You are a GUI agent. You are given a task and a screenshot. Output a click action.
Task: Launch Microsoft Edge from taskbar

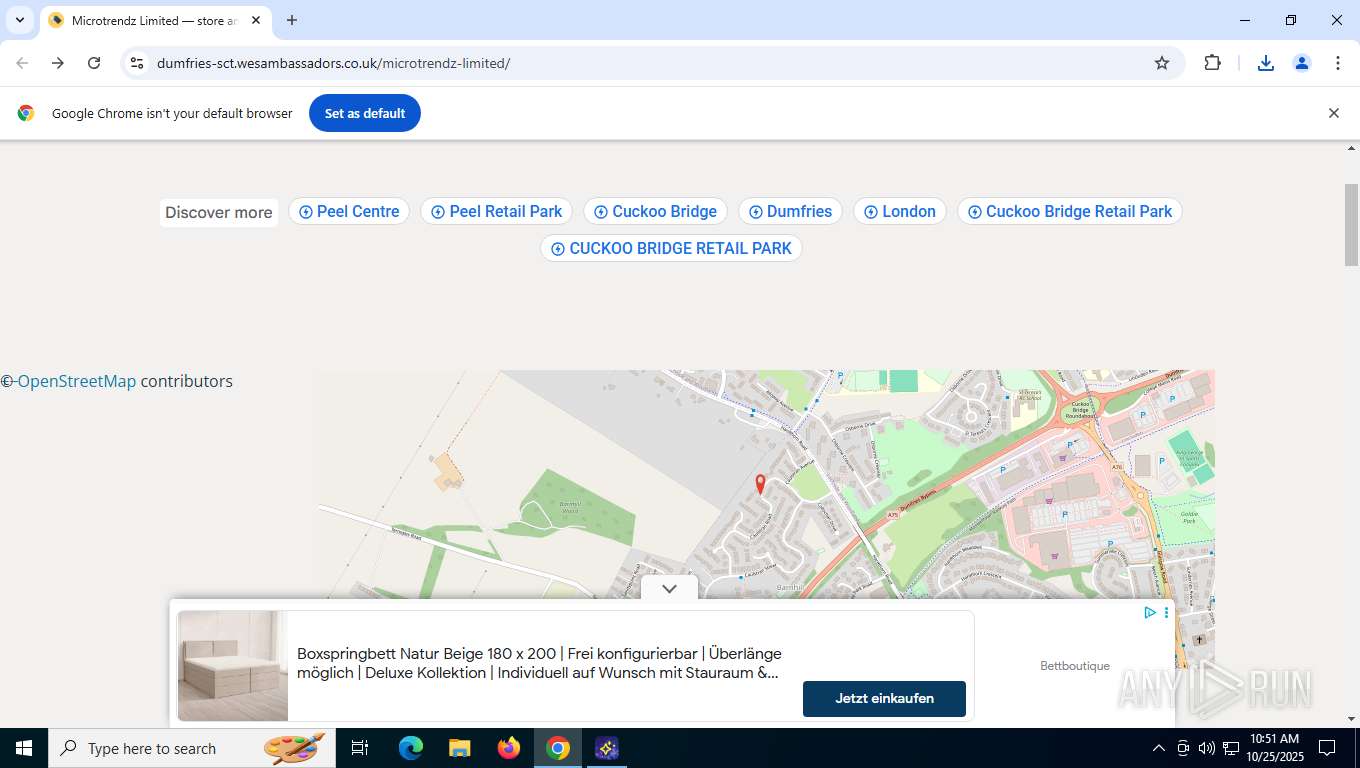tap(411, 748)
